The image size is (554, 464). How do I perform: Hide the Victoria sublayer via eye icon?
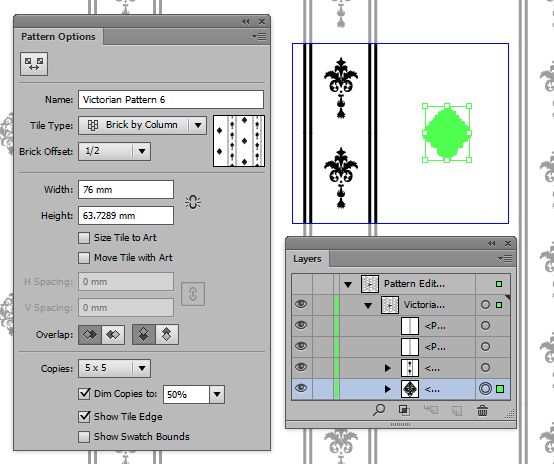click(301, 304)
